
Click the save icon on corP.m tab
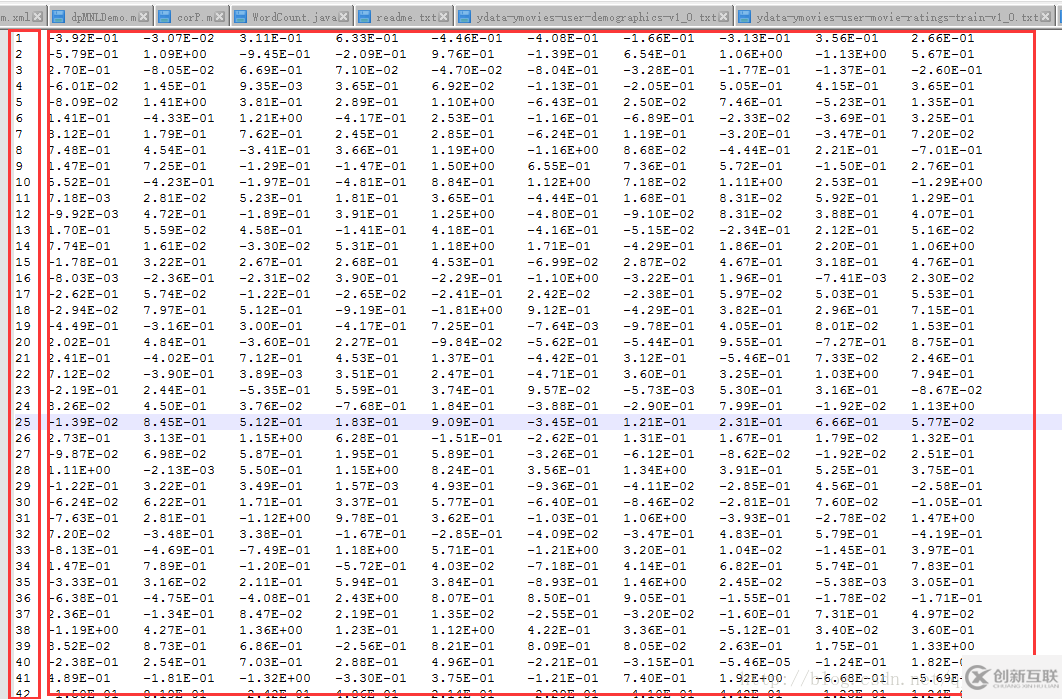165,17
